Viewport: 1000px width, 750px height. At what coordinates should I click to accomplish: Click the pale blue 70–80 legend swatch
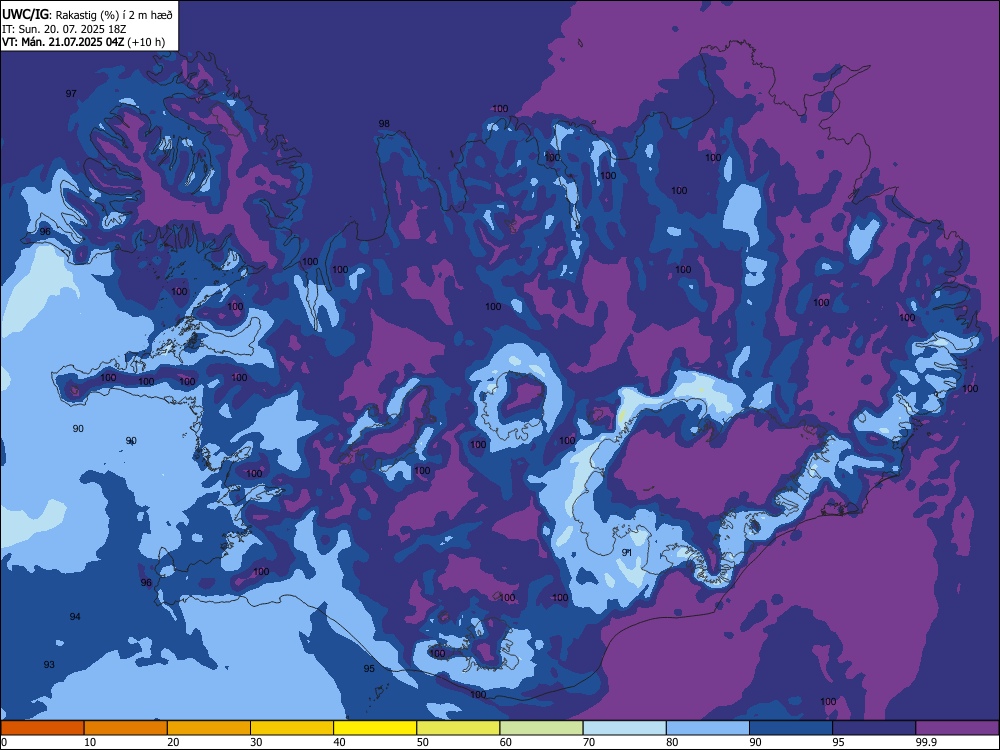pyautogui.click(x=625, y=728)
